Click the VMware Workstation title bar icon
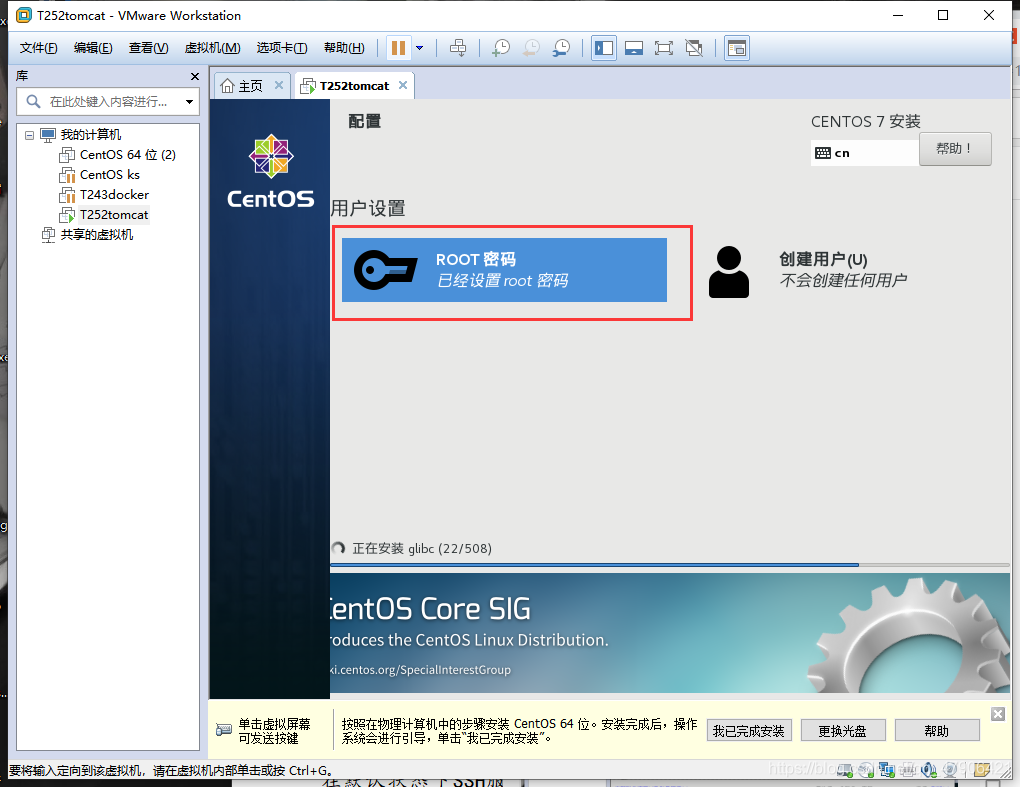 point(23,15)
